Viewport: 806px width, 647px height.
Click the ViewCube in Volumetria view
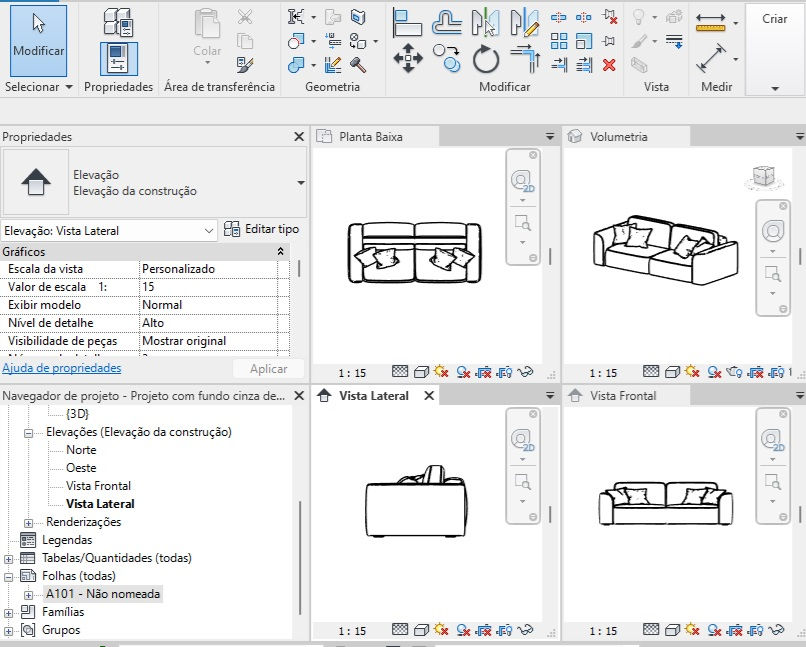pyautogui.click(x=764, y=177)
